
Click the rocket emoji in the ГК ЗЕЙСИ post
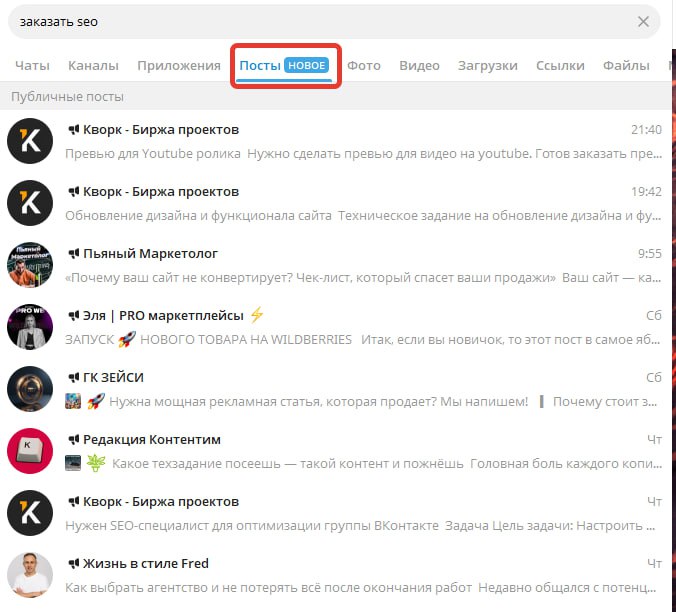click(96, 402)
